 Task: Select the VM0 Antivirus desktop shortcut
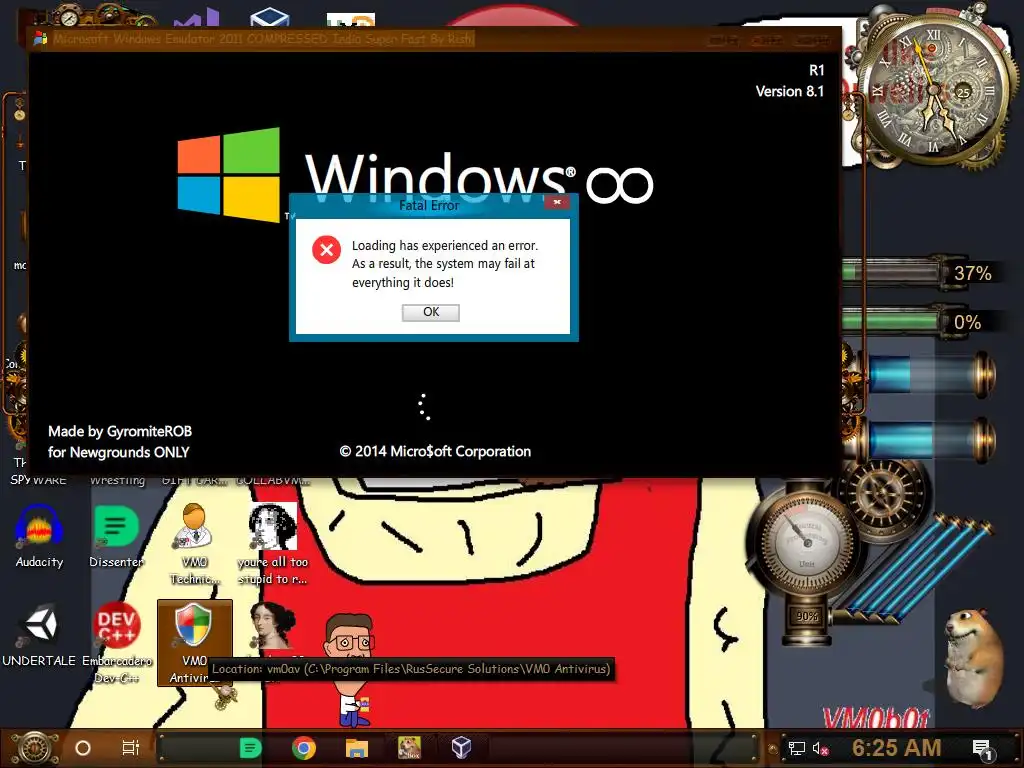click(x=194, y=643)
